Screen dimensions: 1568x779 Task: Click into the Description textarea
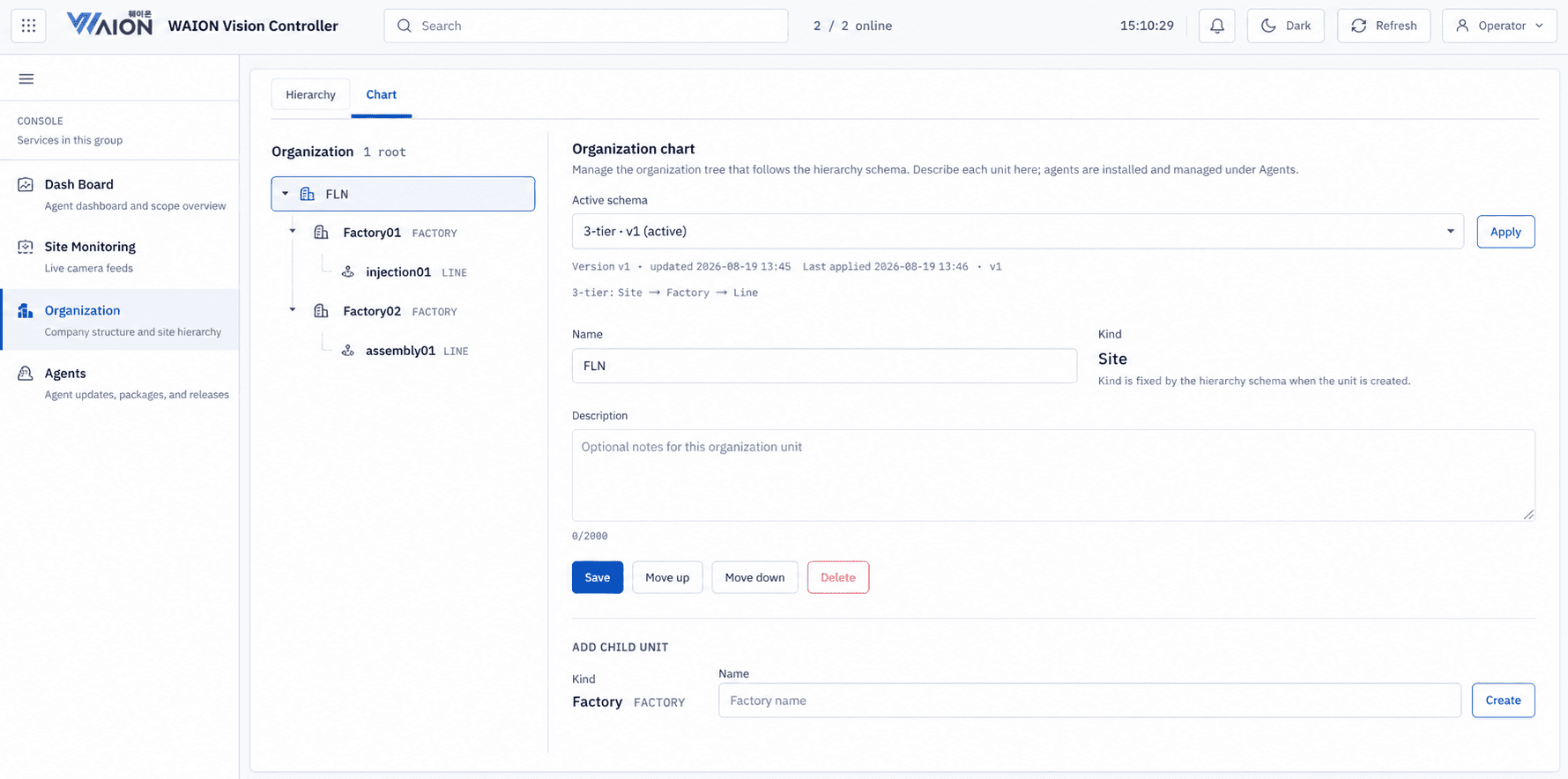tap(1053, 475)
